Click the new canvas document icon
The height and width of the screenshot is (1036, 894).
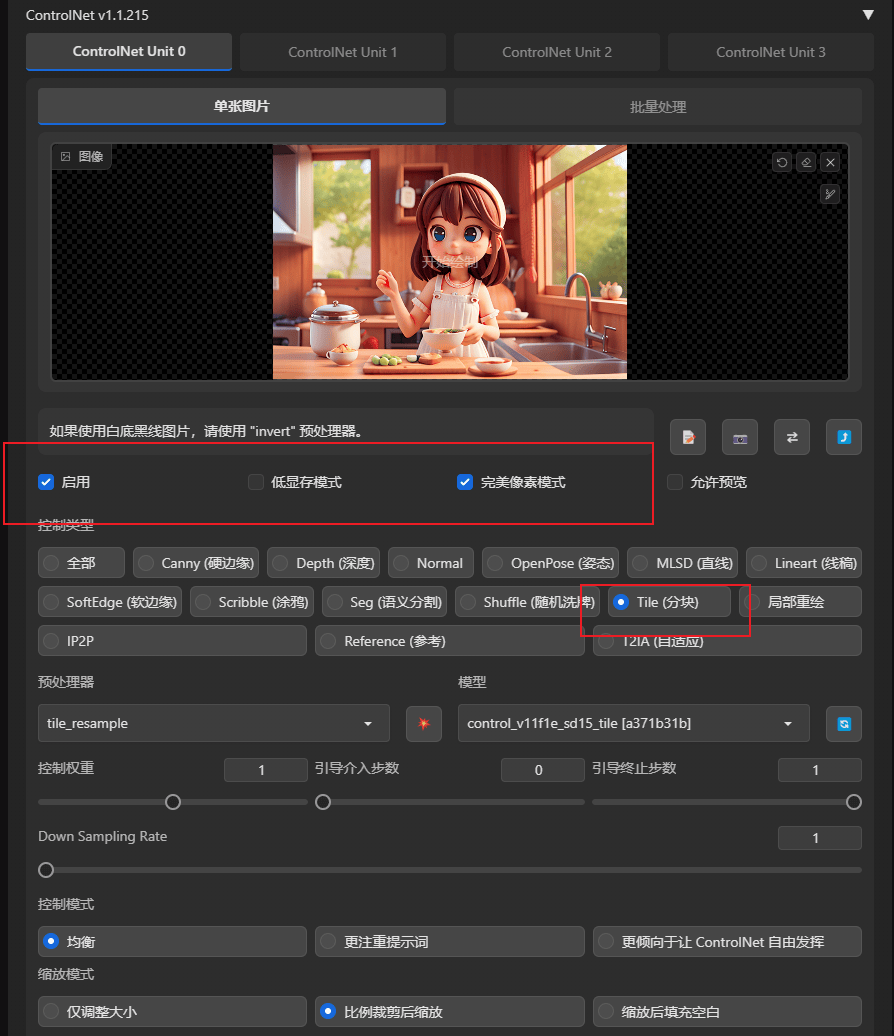click(688, 437)
